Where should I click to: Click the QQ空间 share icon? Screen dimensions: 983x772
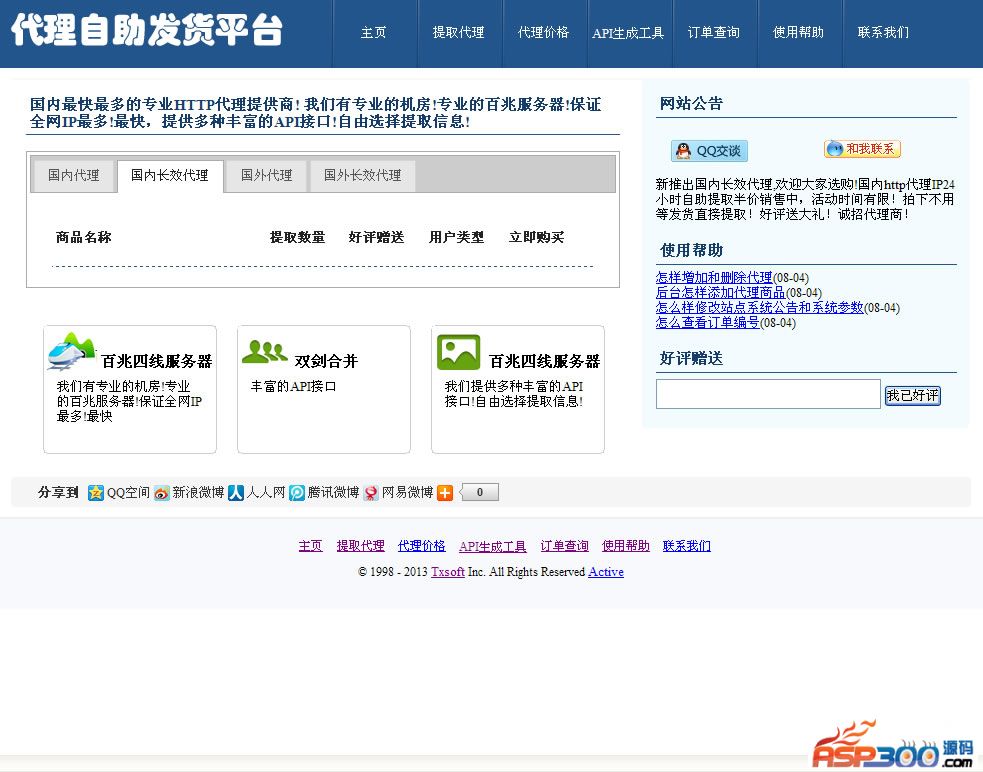[96, 492]
